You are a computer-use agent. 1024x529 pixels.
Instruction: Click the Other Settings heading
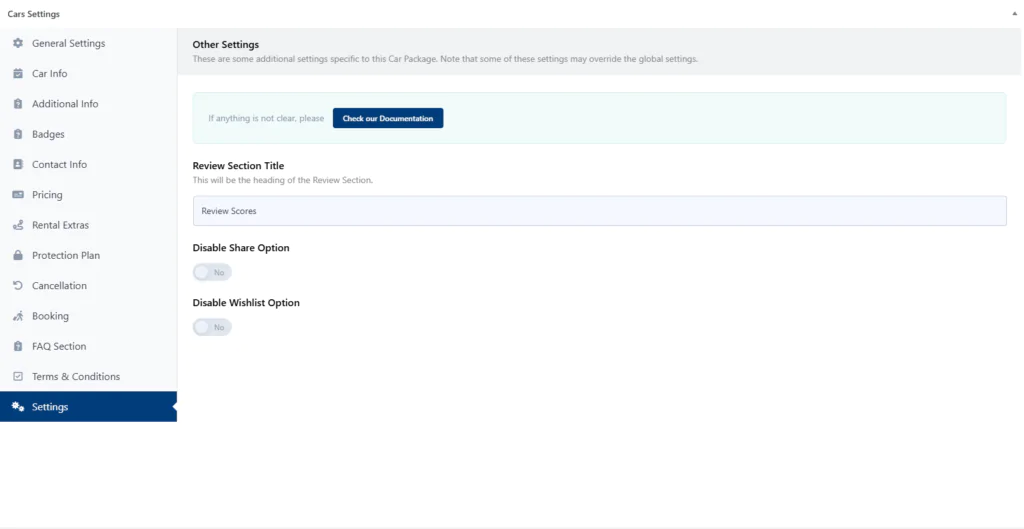[x=226, y=44]
